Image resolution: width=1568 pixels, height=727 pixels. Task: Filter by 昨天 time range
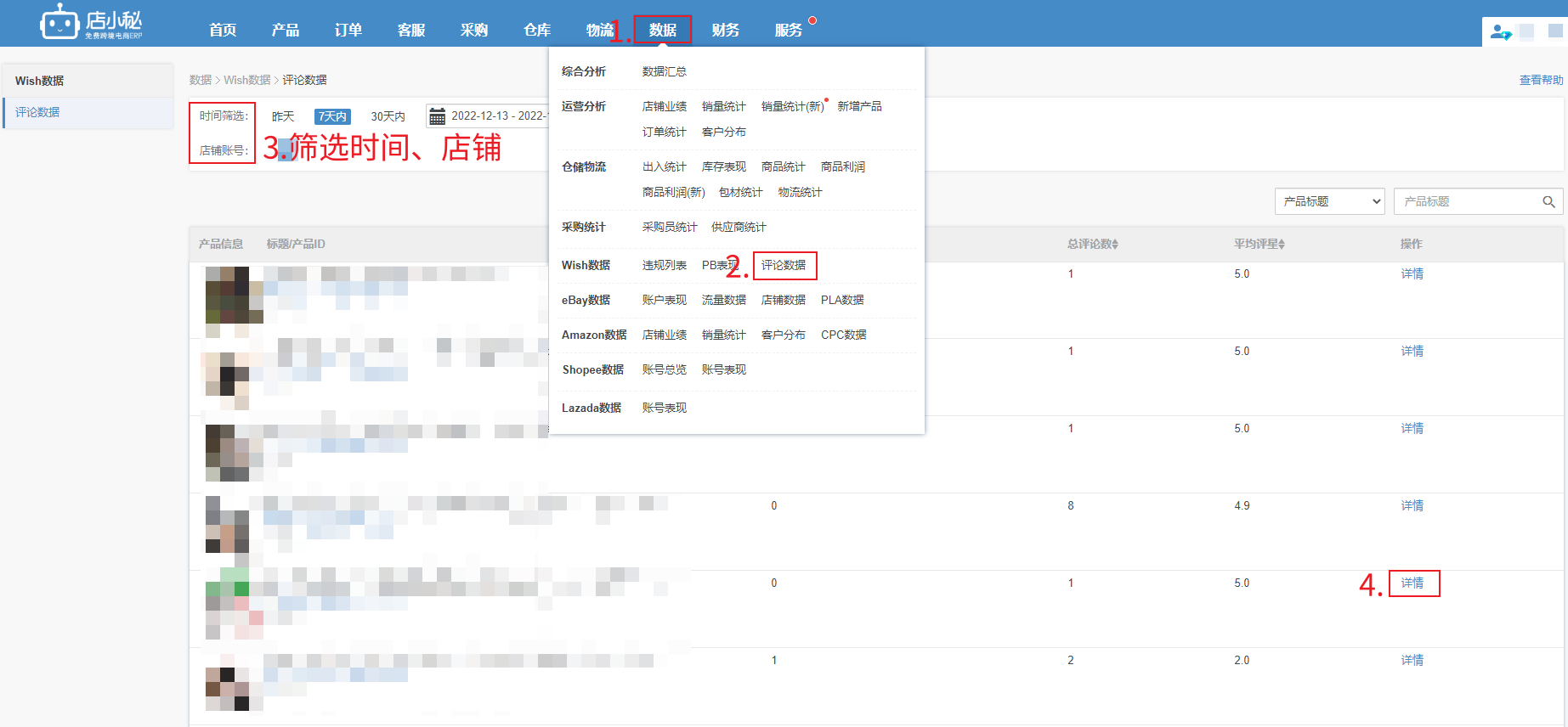click(x=283, y=116)
